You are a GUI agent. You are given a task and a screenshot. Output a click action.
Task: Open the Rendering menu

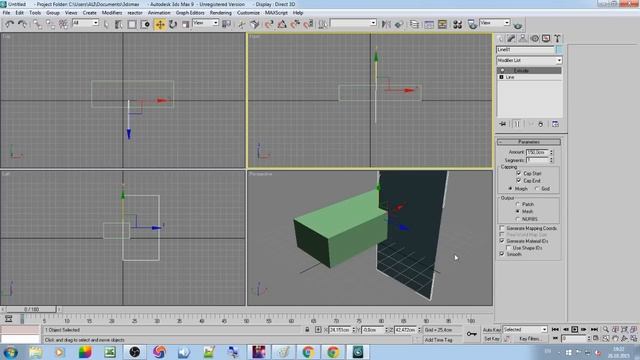point(220,13)
